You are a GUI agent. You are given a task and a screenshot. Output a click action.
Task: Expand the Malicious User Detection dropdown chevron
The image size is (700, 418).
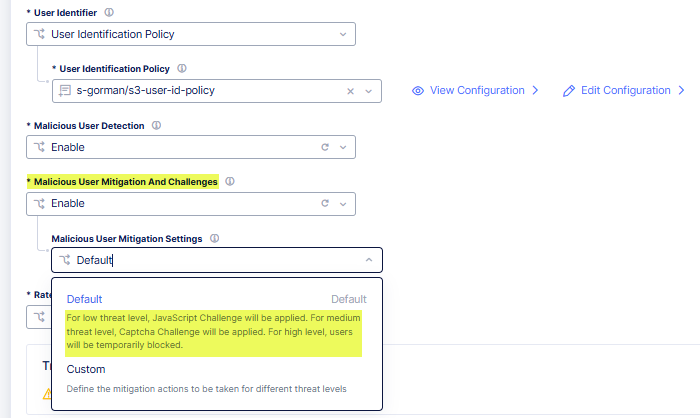(x=343, y=147)
